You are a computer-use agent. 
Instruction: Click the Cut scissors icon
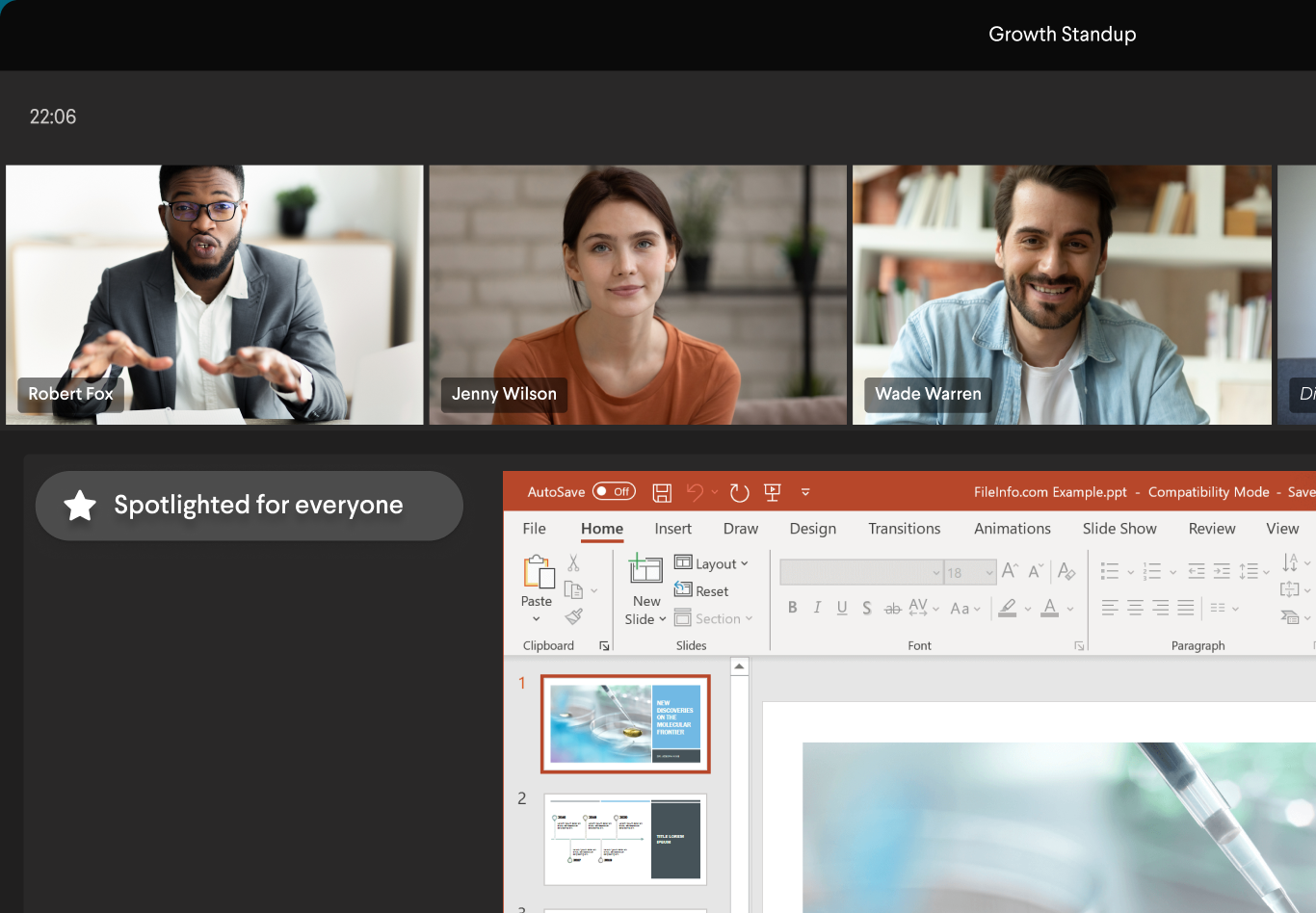pos(573,563)
